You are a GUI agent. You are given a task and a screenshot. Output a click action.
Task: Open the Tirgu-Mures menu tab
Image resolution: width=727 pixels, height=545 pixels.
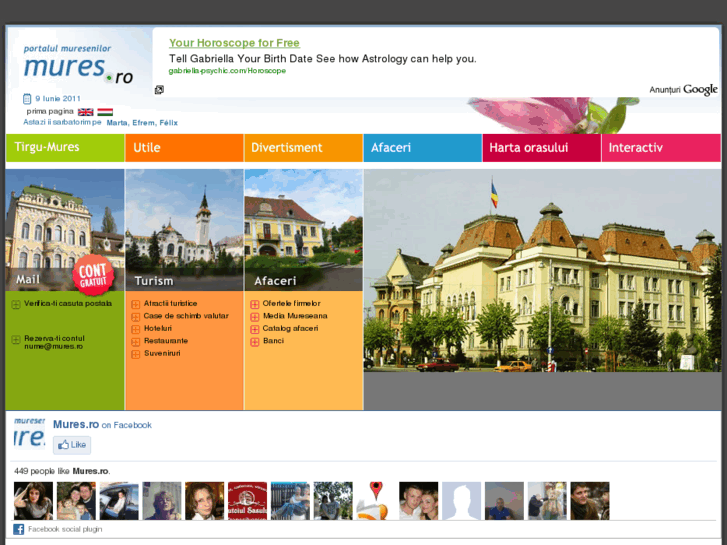(x=65, y=147)
